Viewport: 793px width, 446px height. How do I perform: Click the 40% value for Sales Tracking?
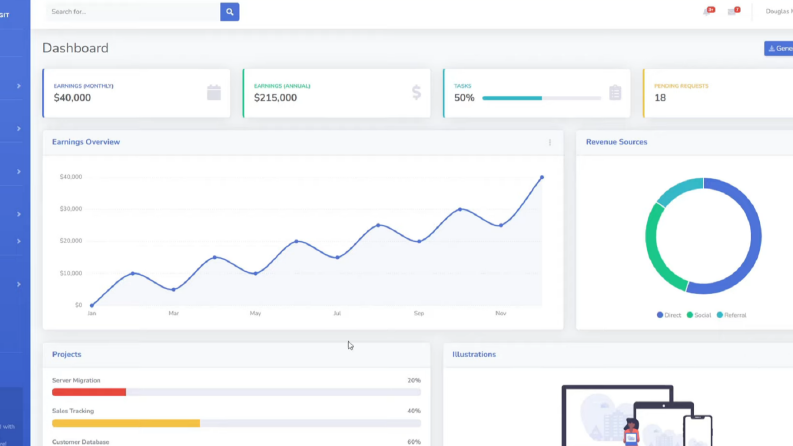pos(414,411)
